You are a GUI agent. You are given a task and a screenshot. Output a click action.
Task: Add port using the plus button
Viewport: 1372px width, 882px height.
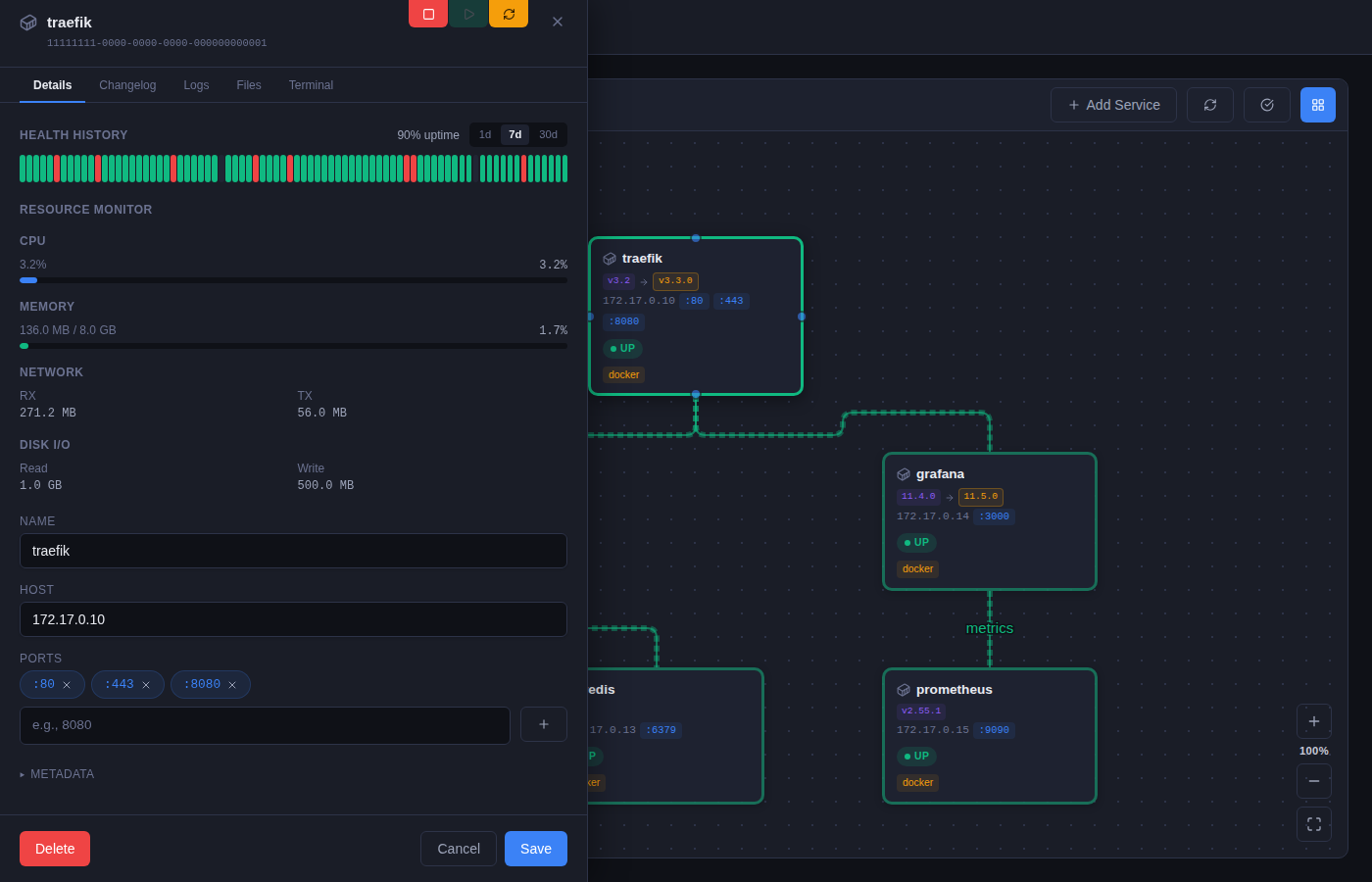click(544, 724)
